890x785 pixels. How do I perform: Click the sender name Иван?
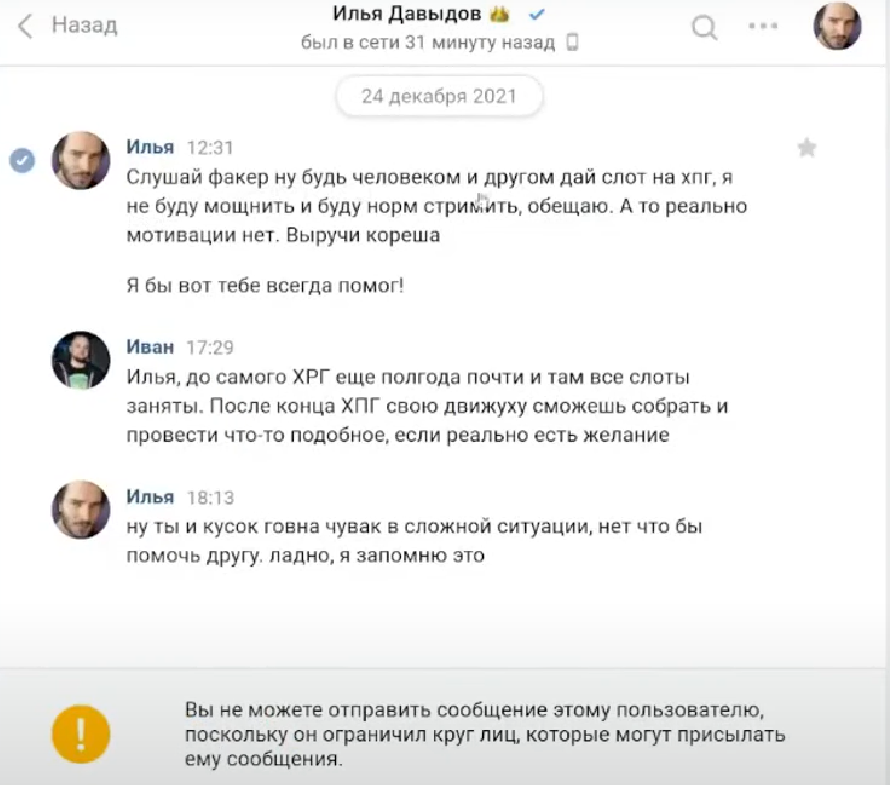pyautogui.click(x=150, y=347)
